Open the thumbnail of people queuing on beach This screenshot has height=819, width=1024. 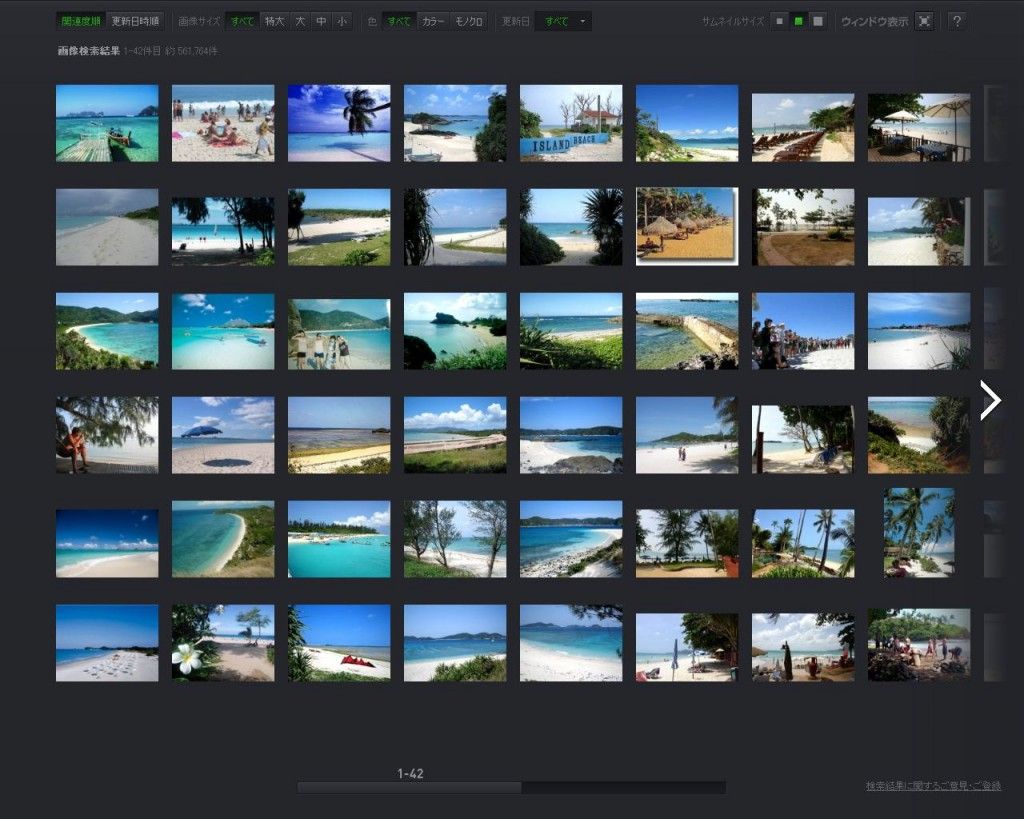coord(803,331)
